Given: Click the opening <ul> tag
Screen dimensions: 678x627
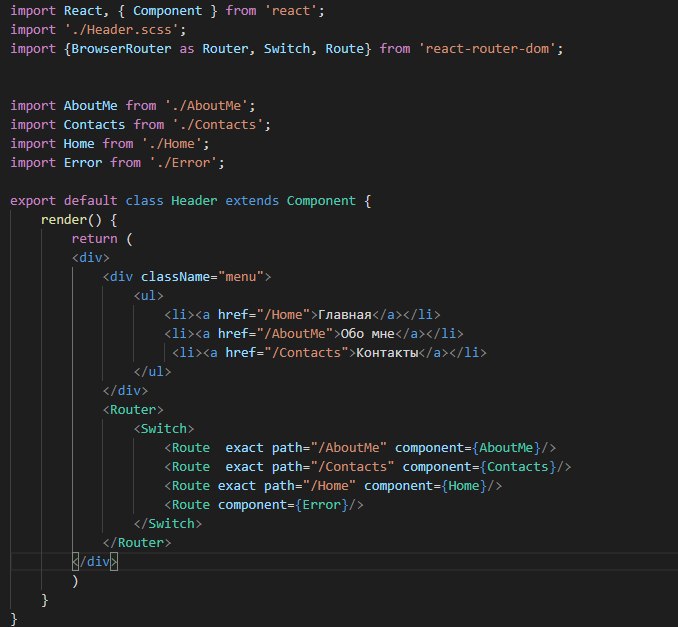Looking at the screenshot, I should click(148, 296).
